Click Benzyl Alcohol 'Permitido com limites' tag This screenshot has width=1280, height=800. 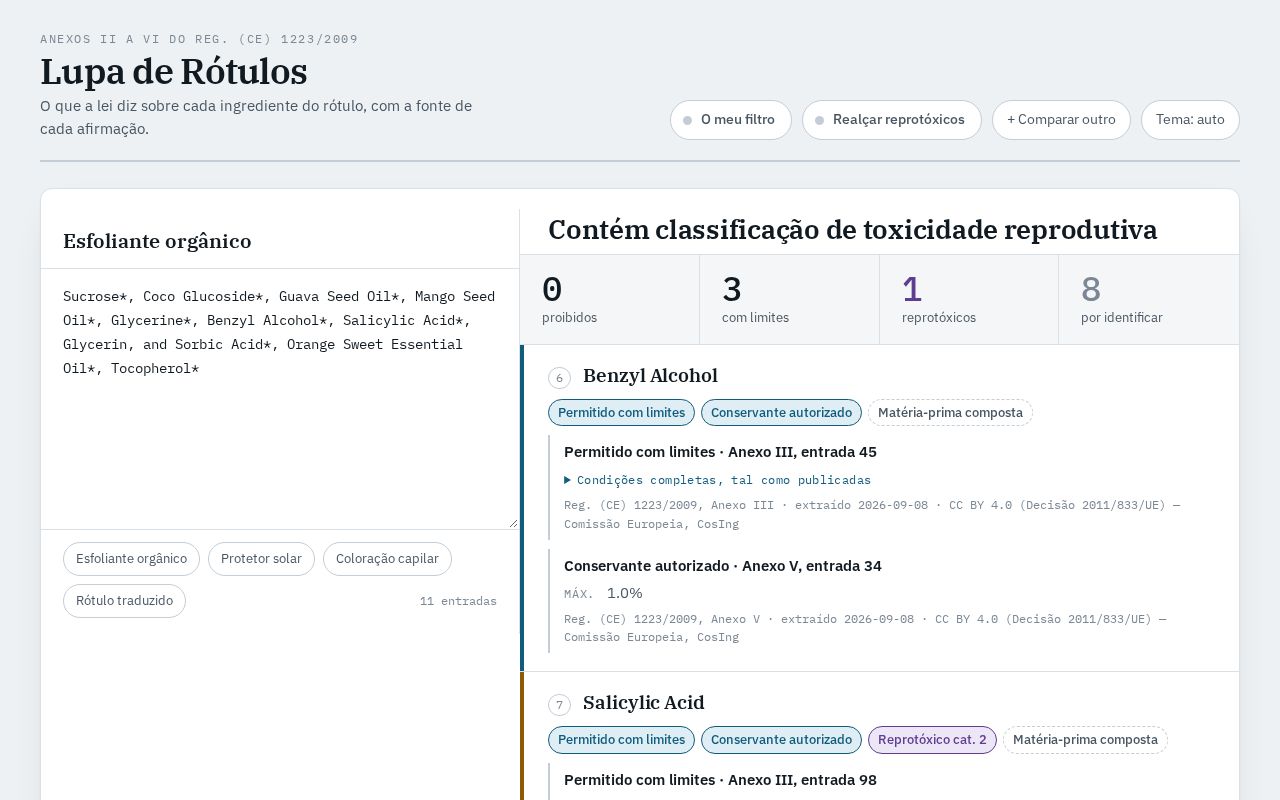pyautogui.click(x=621, y=412)
